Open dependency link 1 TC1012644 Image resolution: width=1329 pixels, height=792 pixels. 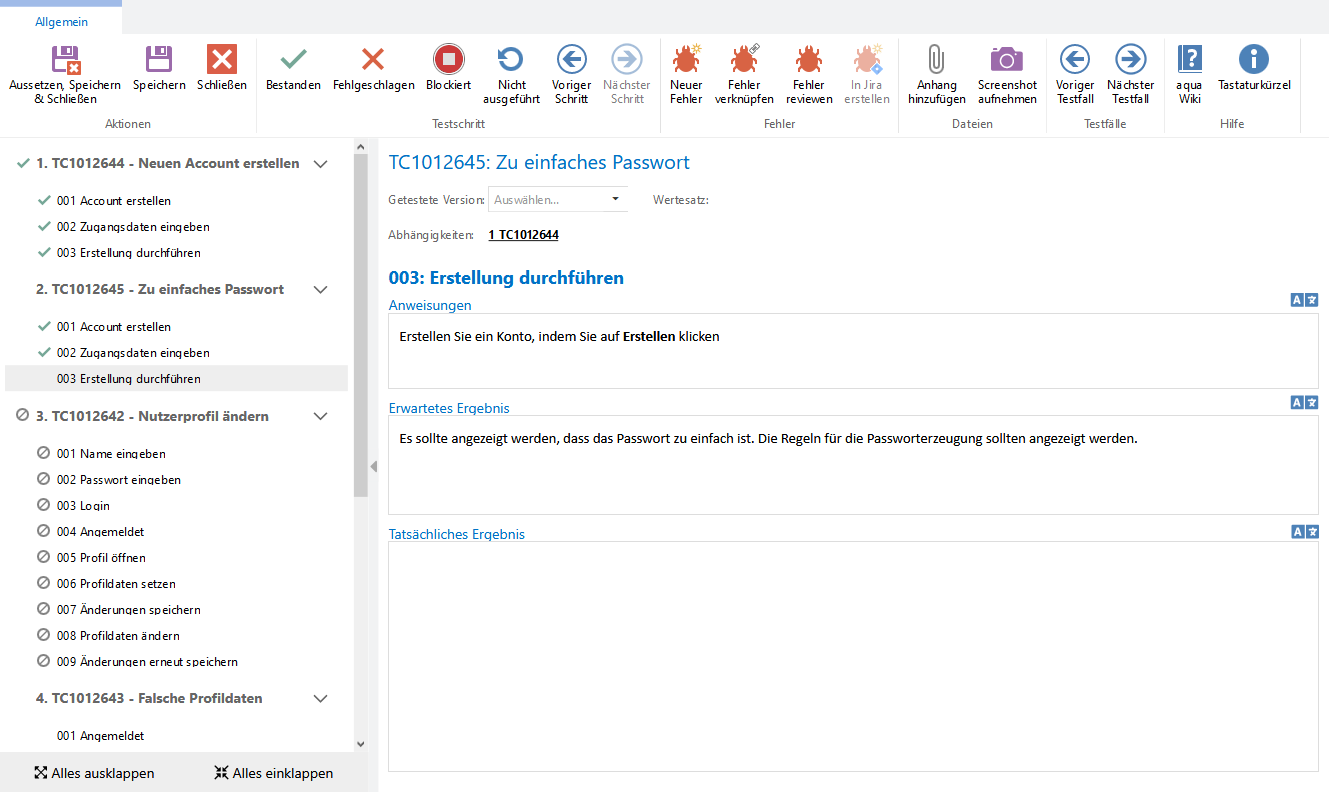(x=523, y=235)
